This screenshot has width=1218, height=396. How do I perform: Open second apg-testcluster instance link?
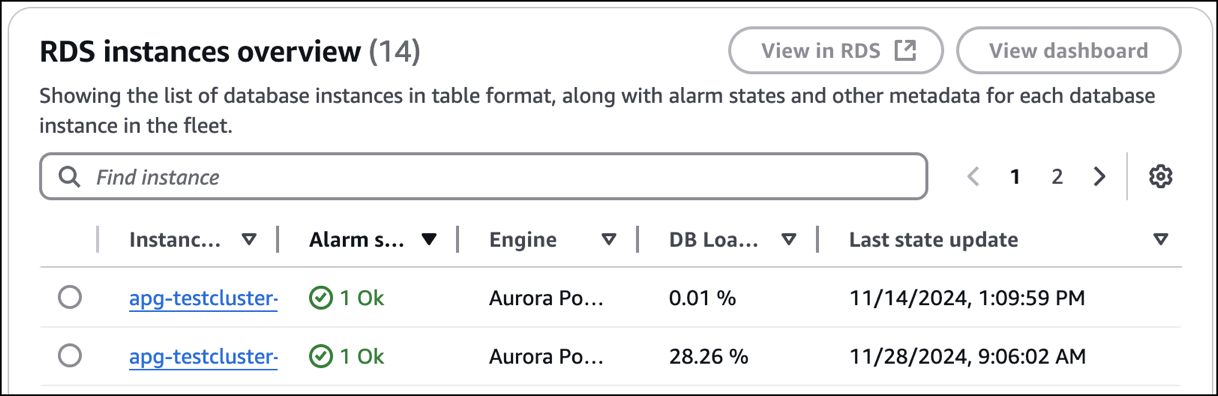pos(203,356)
